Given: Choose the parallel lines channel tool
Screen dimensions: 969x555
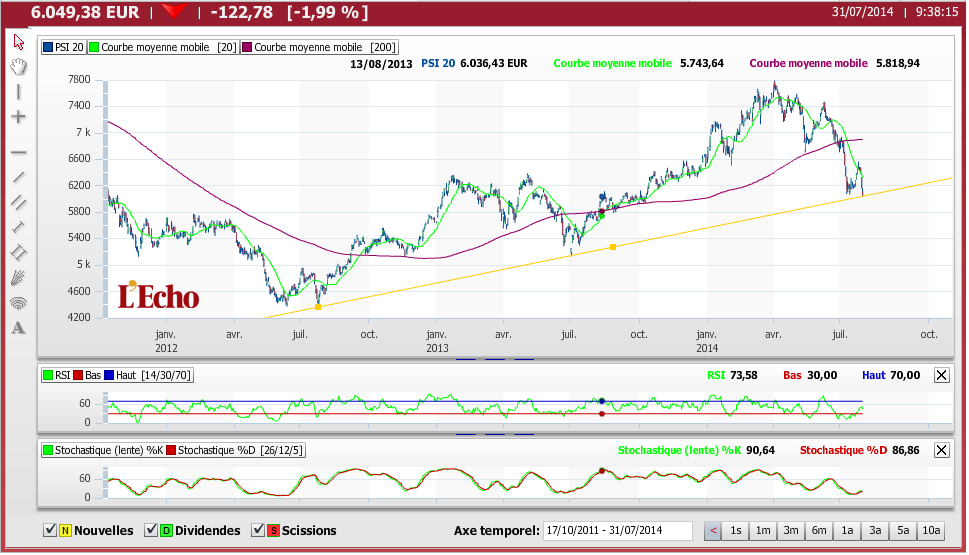Looking at the screenshot, I should (x=18, y=202).
